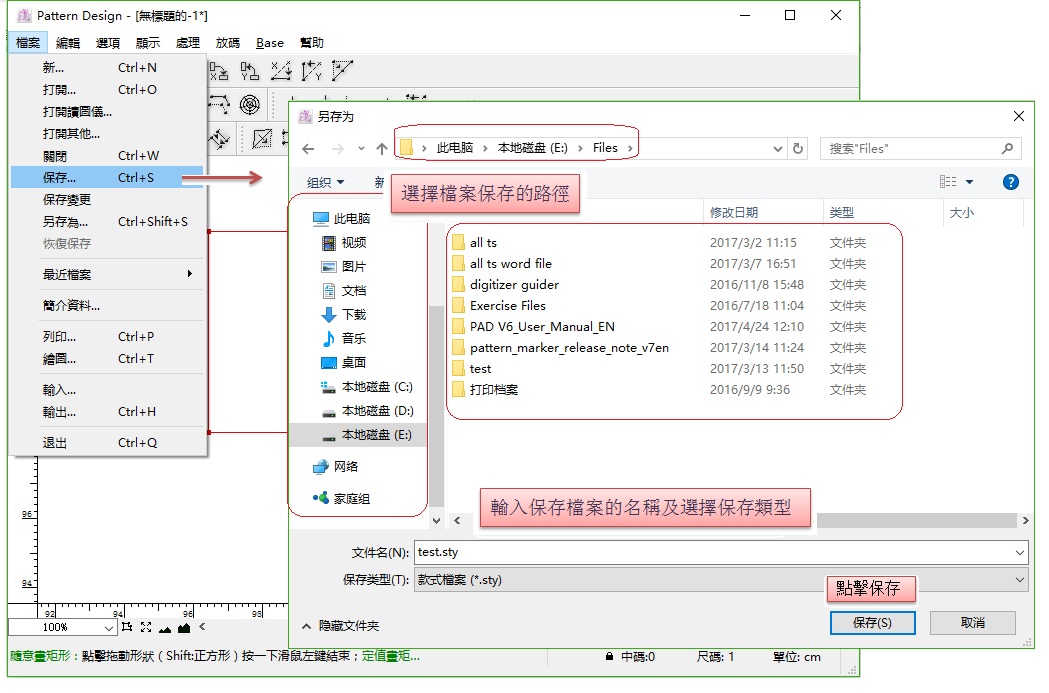Click the search magnifier icon
This screenshot has width=1049, height=693.
pos(1007,149)
